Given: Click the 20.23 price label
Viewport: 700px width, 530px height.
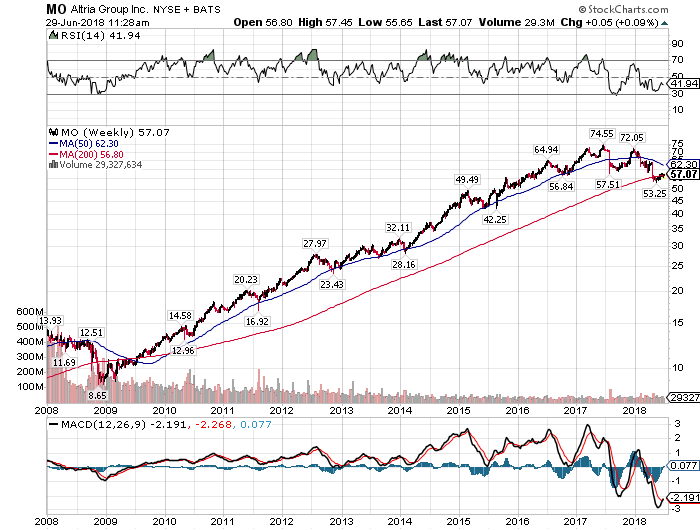Looking at the screenshot, I should pyautogui.click(x=246, y=280).
